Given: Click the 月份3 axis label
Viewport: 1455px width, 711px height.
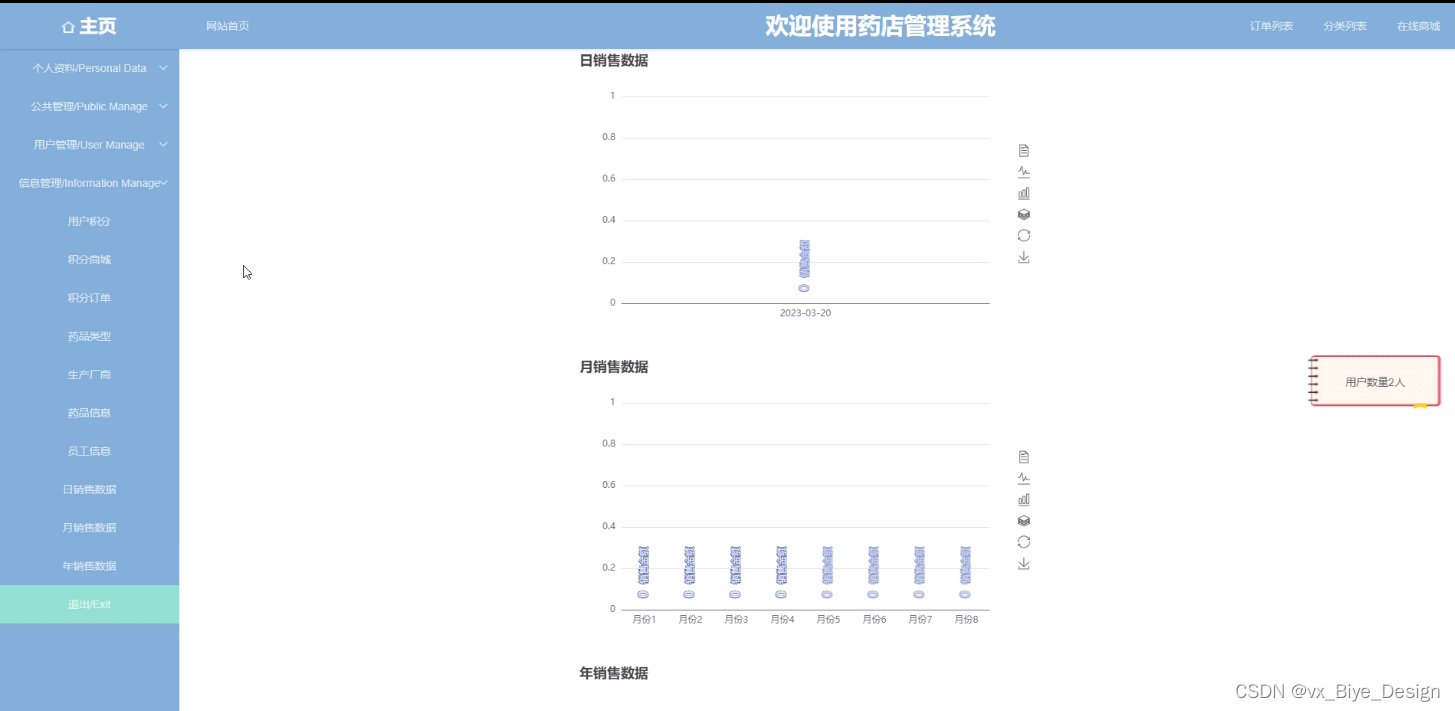Looking at the screenshot, I should tap(736, 620).
